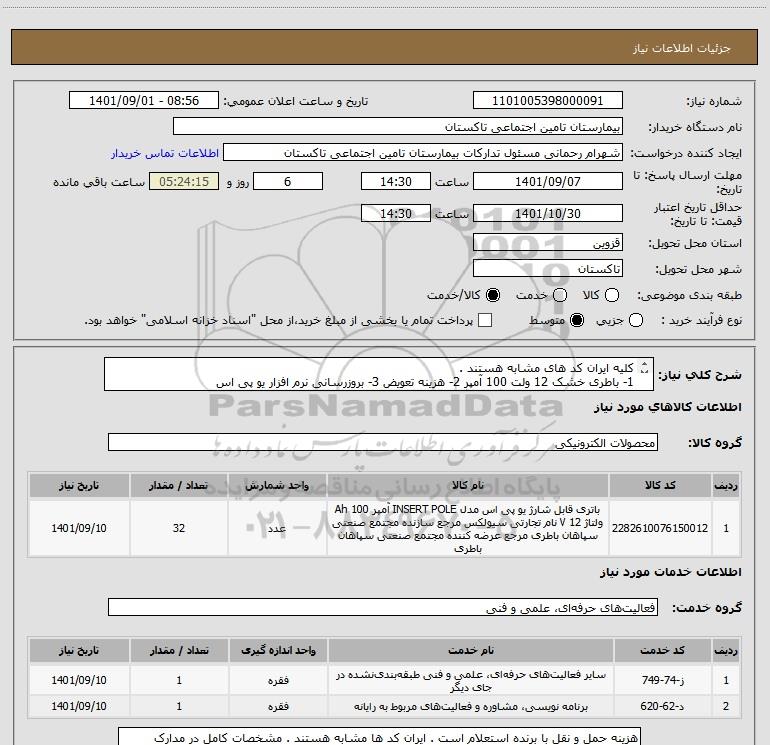Click the remaining time countdown 05:24:15
Viewport: 770px width, 745px height.
coord(184,181)
